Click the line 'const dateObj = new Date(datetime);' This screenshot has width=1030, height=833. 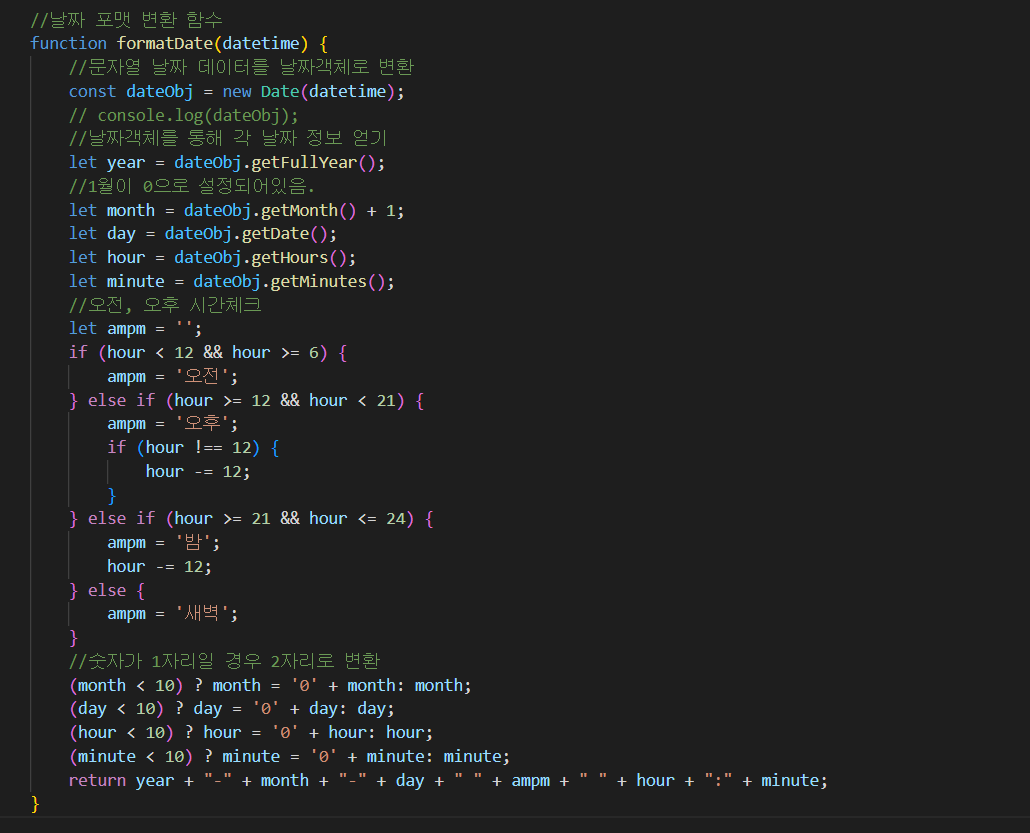coord(236,91)
